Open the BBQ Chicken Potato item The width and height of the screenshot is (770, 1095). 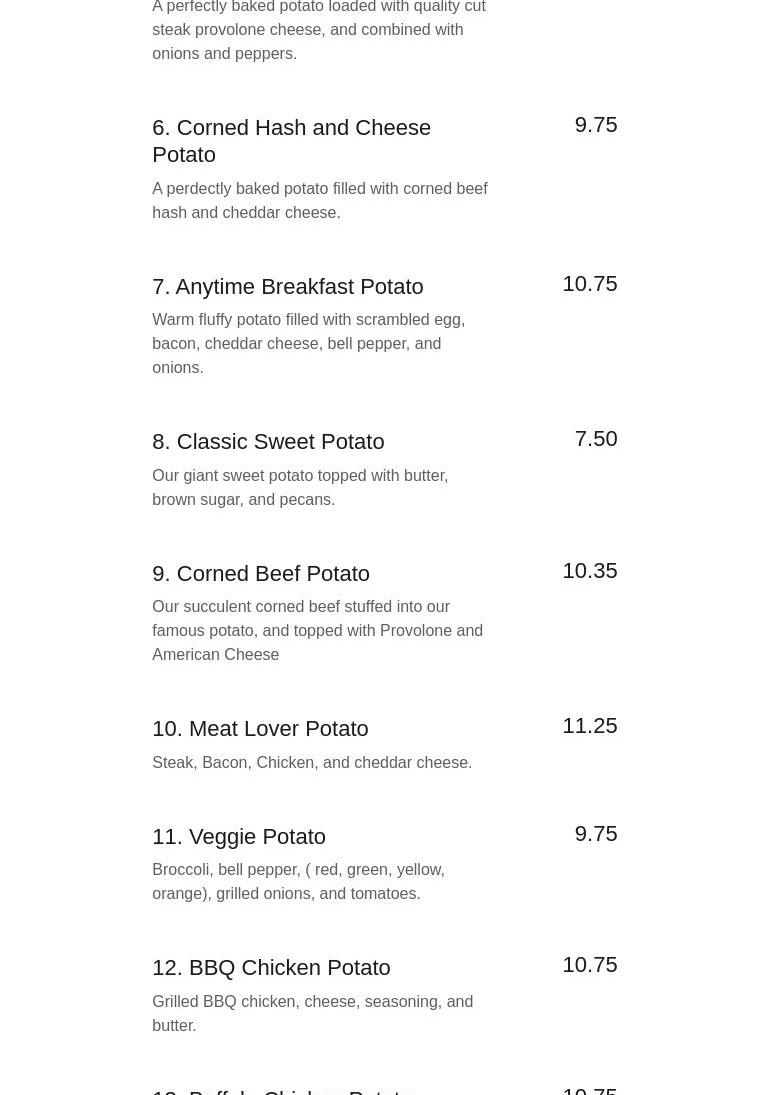click(271, 968)
